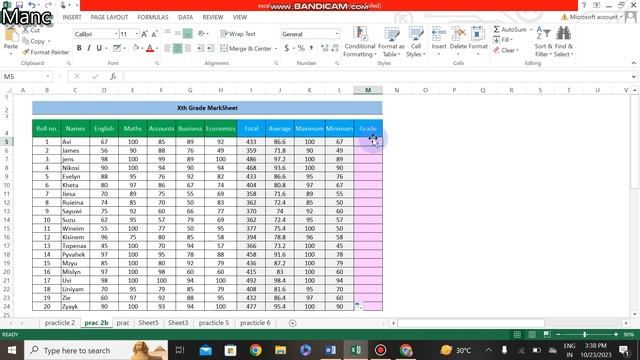Screen dimensions: 640x360
Task: Select the column M header
Action: [x=368, y=90]
